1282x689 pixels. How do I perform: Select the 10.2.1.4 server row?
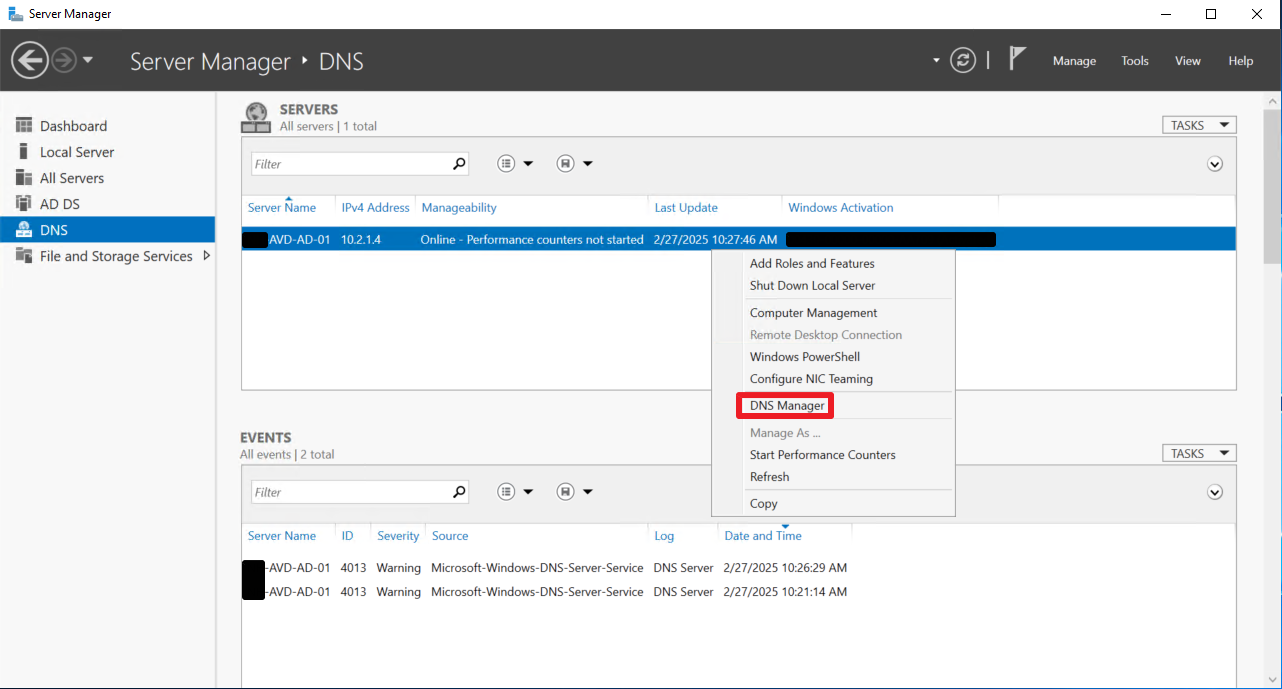pos(739,239)
